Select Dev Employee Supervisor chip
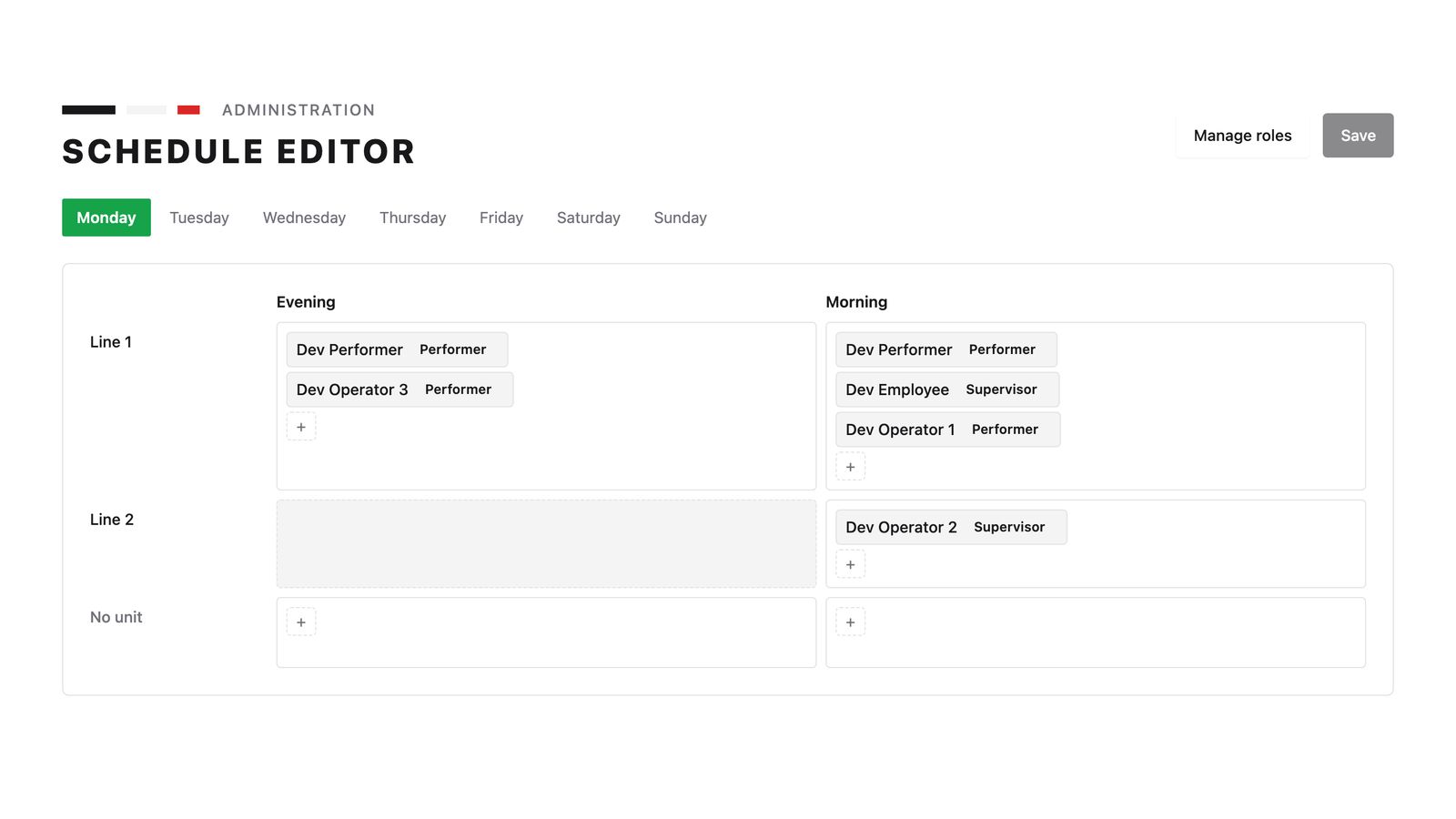 click(947, 389)
